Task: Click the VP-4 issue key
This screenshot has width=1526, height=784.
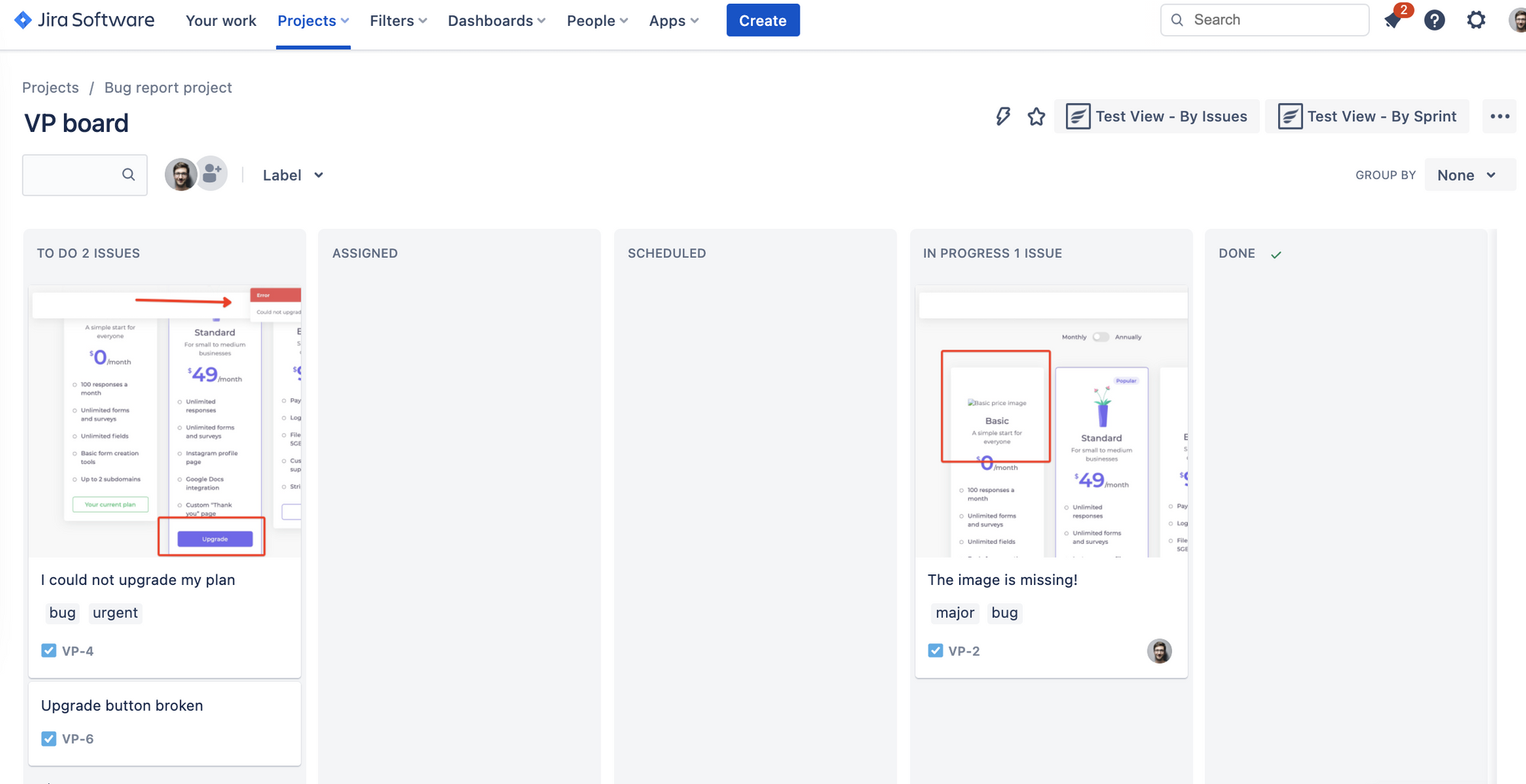Action: (x=78, y=651)
